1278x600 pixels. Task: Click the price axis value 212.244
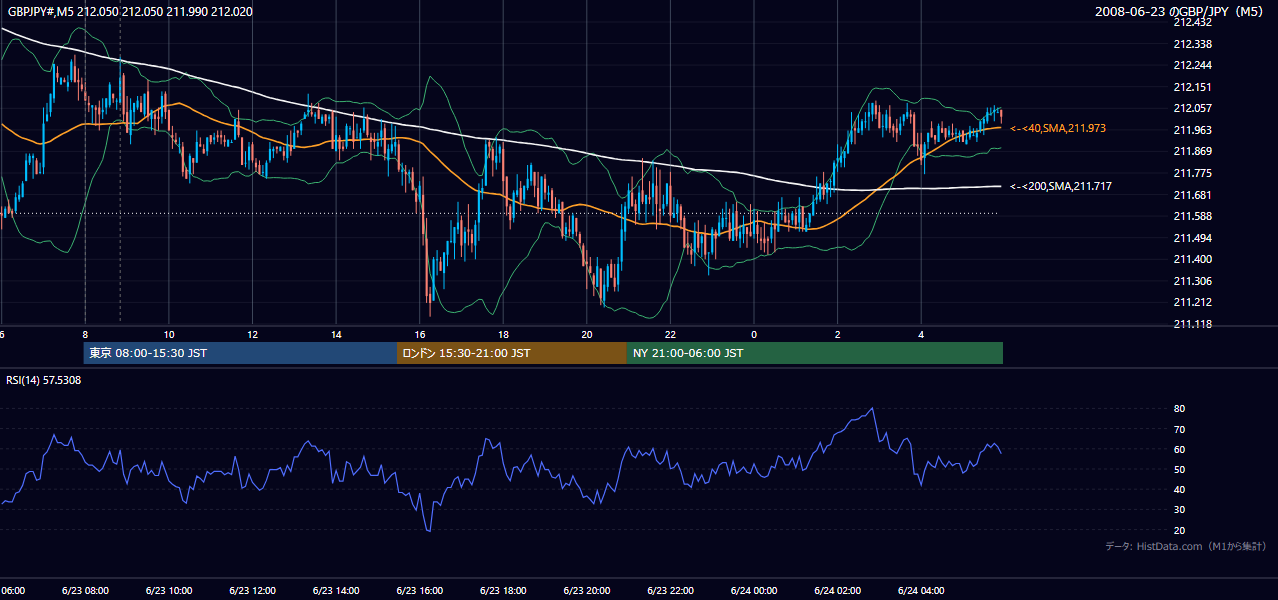point(1191,65)
